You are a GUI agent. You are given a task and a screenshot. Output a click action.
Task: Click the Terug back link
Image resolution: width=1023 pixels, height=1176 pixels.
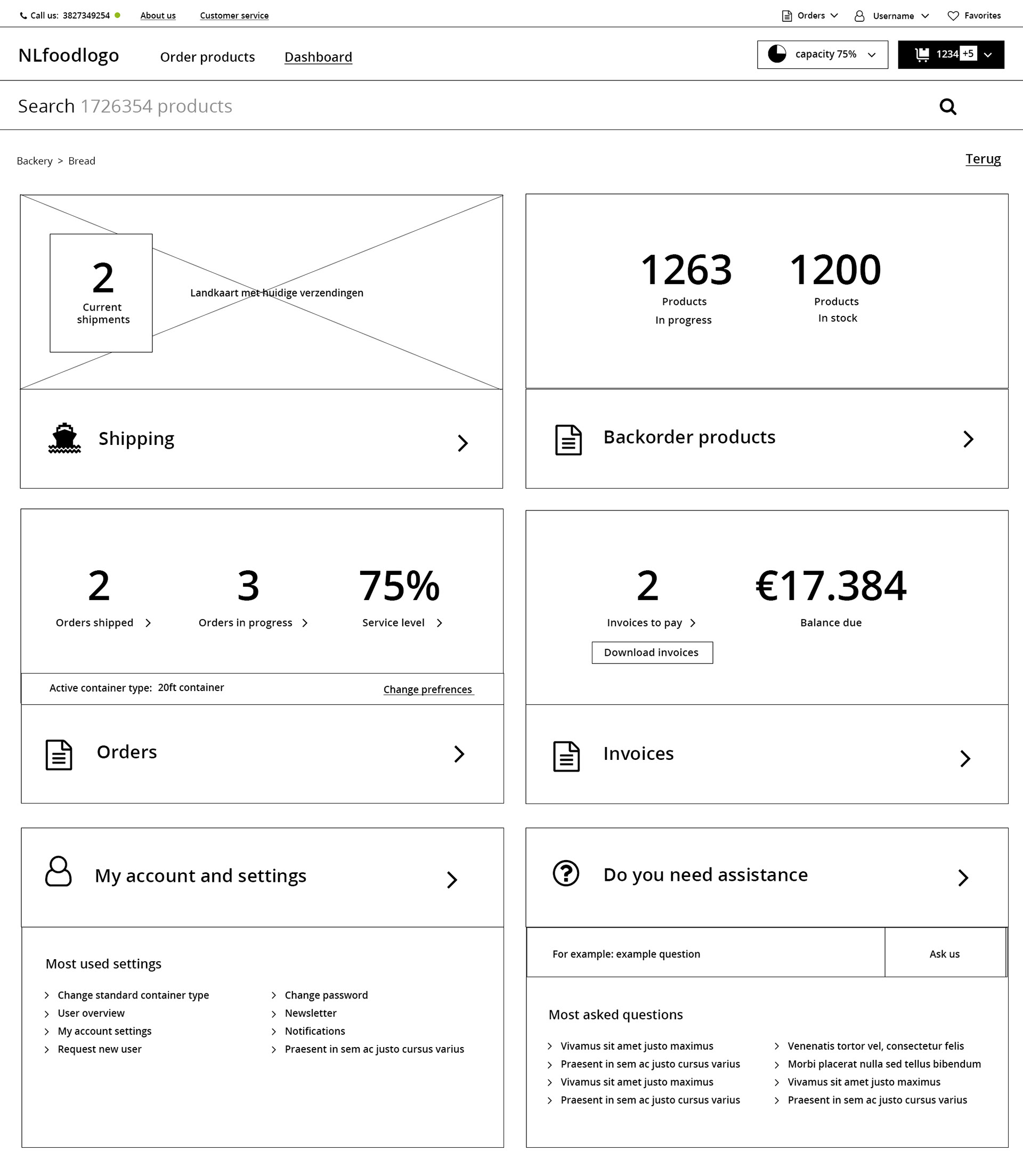click(x=983, y=159)
